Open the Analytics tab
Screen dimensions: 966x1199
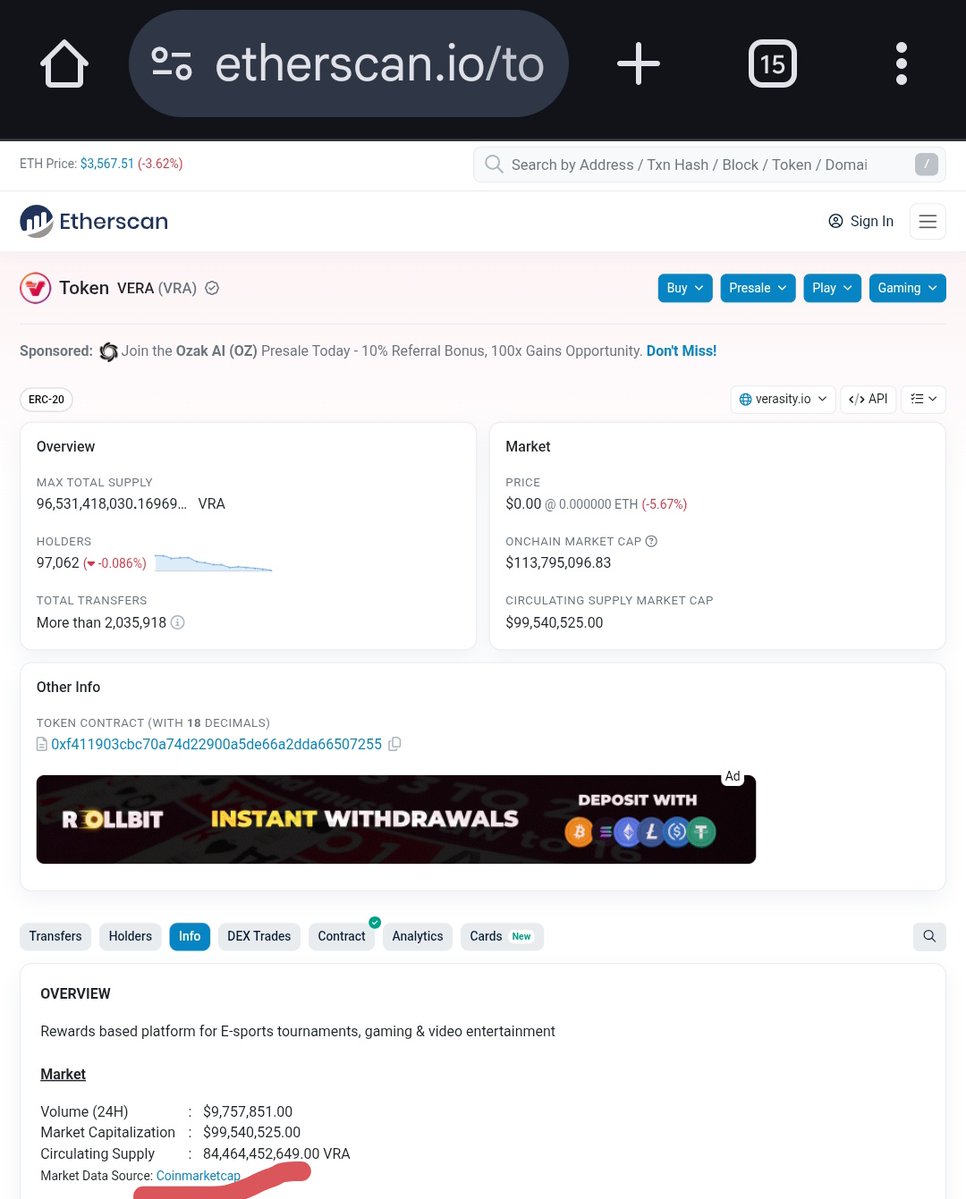pyautogui.click(x=418, y=936)
